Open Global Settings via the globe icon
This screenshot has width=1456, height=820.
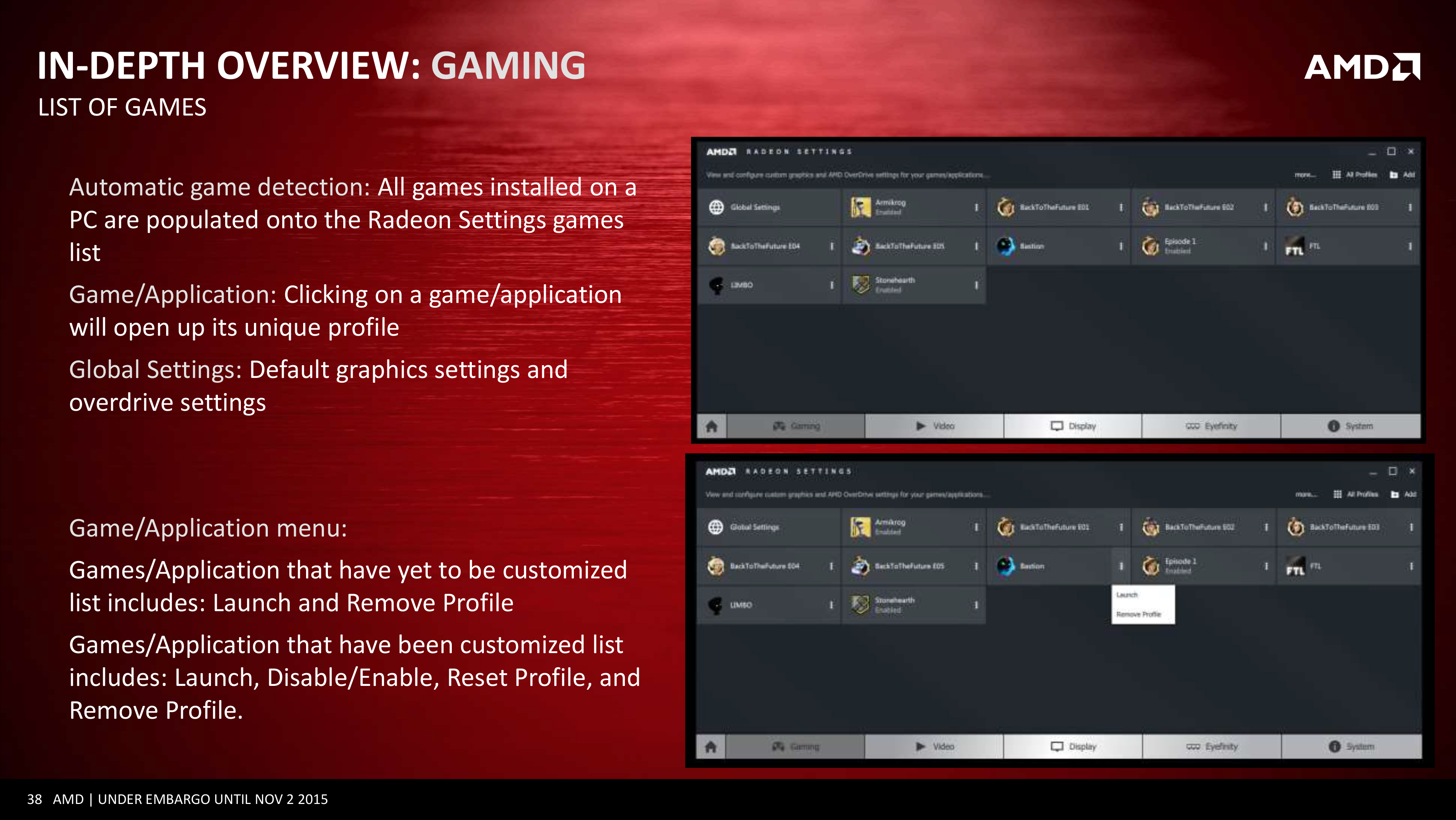point(717,207)
